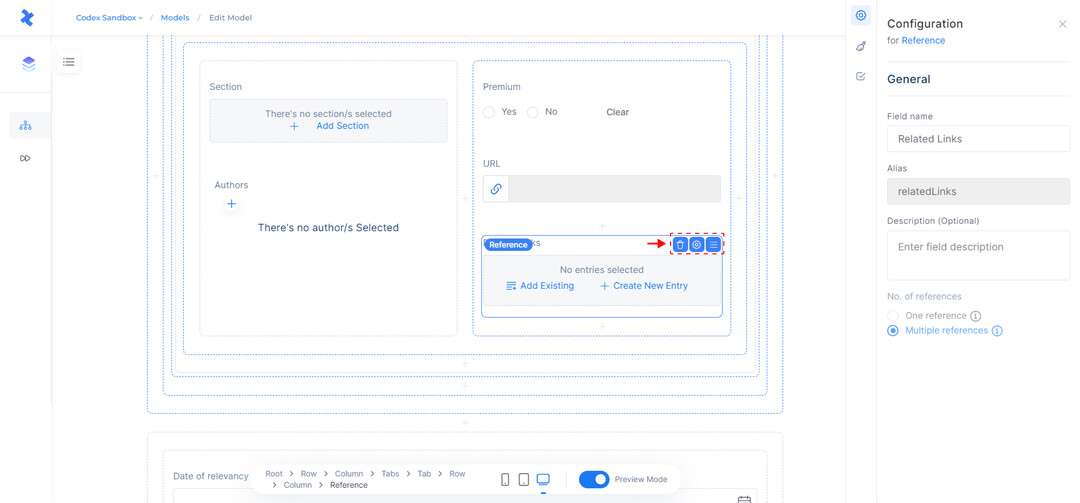Open Reference field settings gear icon

[x=697, y=244]
